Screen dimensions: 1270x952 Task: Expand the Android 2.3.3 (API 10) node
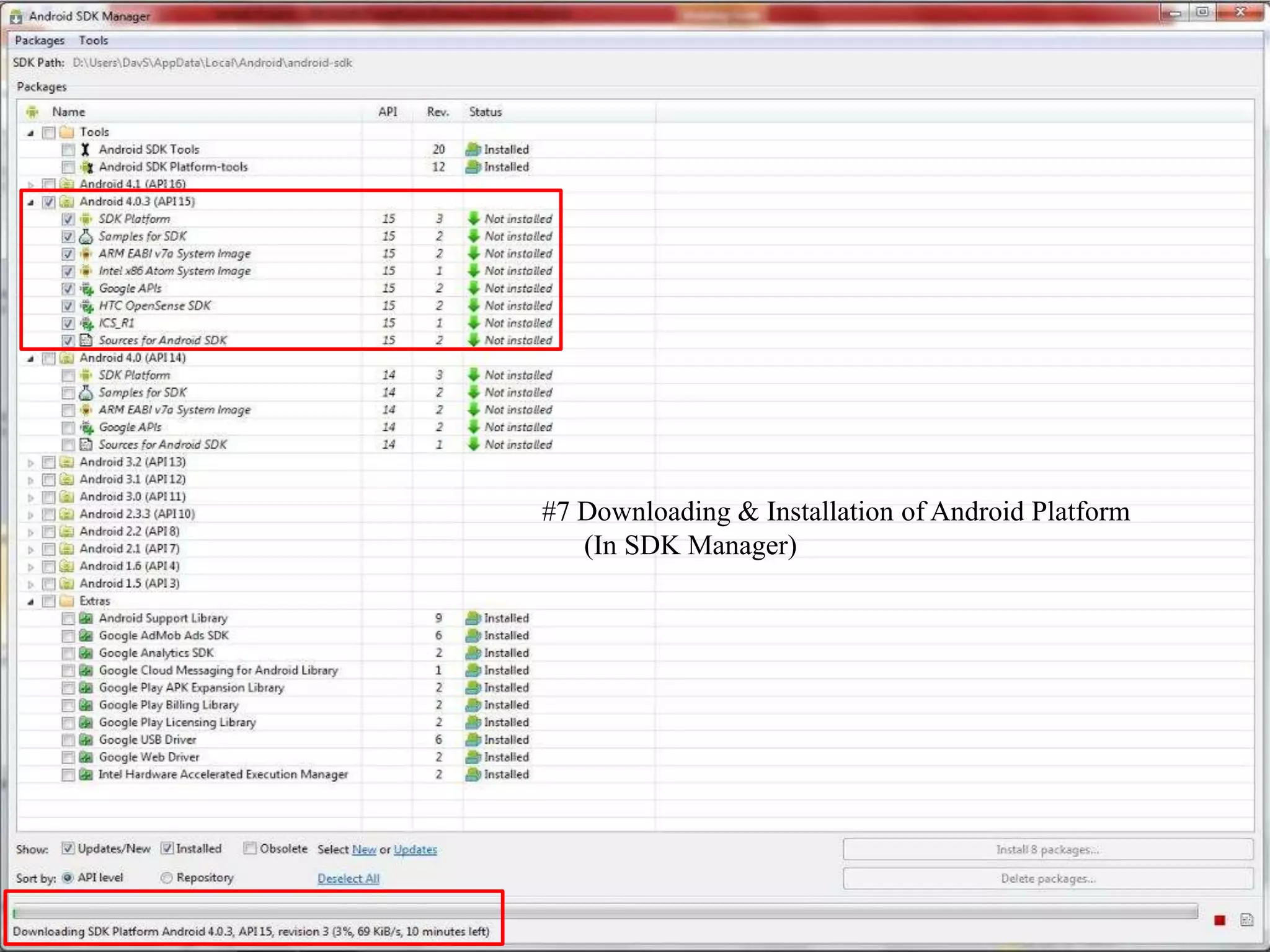pyautogui.click(x=30, y=514)
